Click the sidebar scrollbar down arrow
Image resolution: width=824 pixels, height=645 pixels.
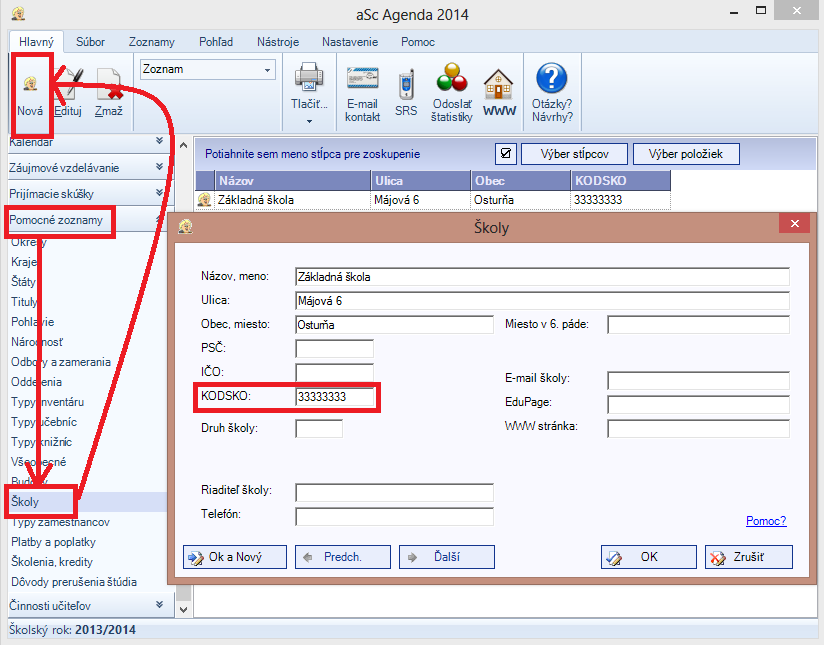(183, 610)
